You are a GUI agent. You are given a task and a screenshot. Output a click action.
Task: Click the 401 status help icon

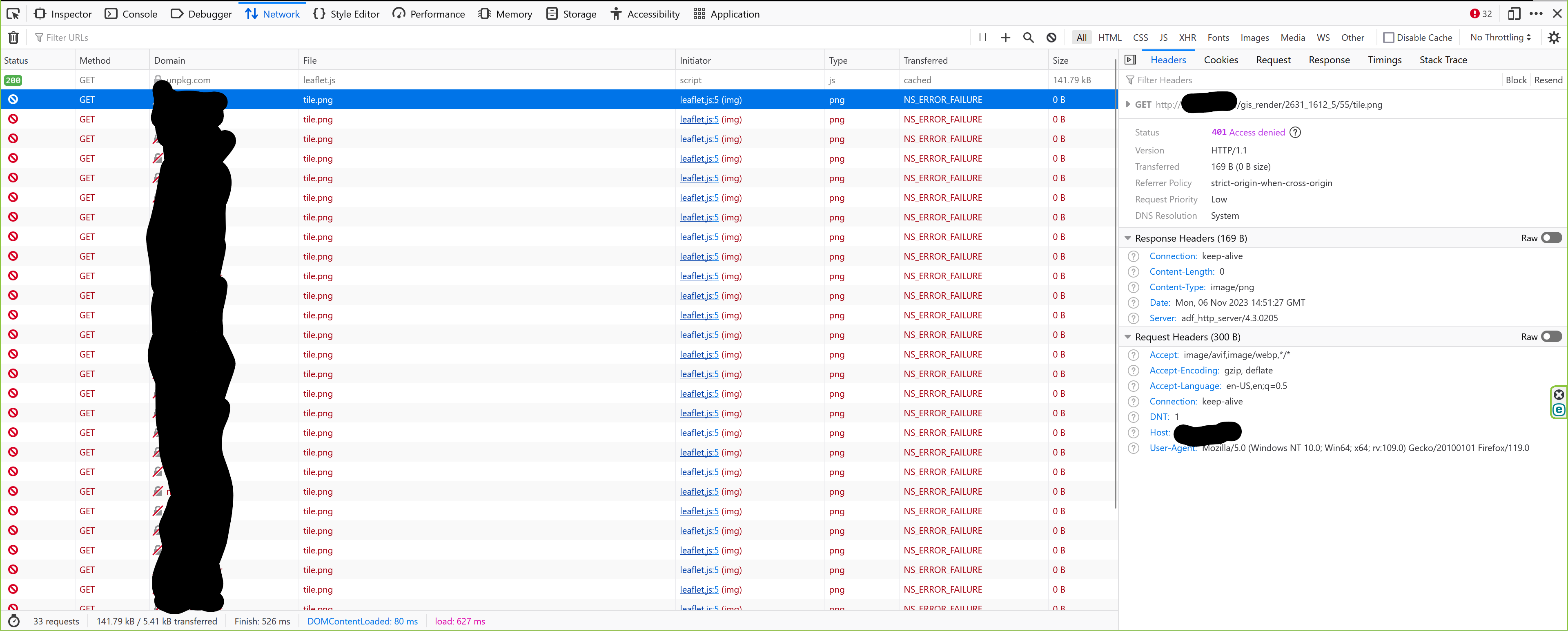(1295, 132)
